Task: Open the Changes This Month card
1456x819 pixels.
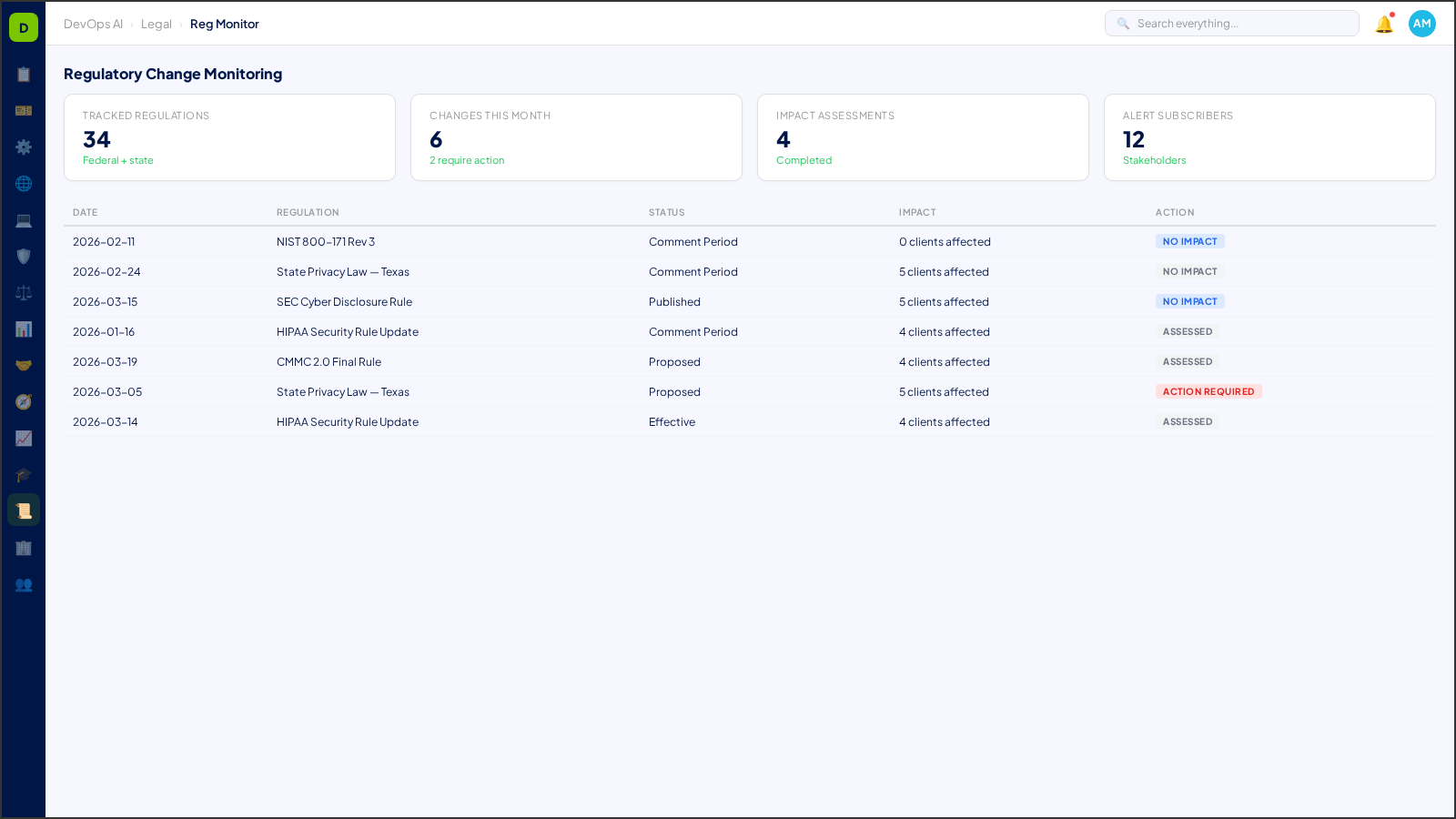Action: 576,137
